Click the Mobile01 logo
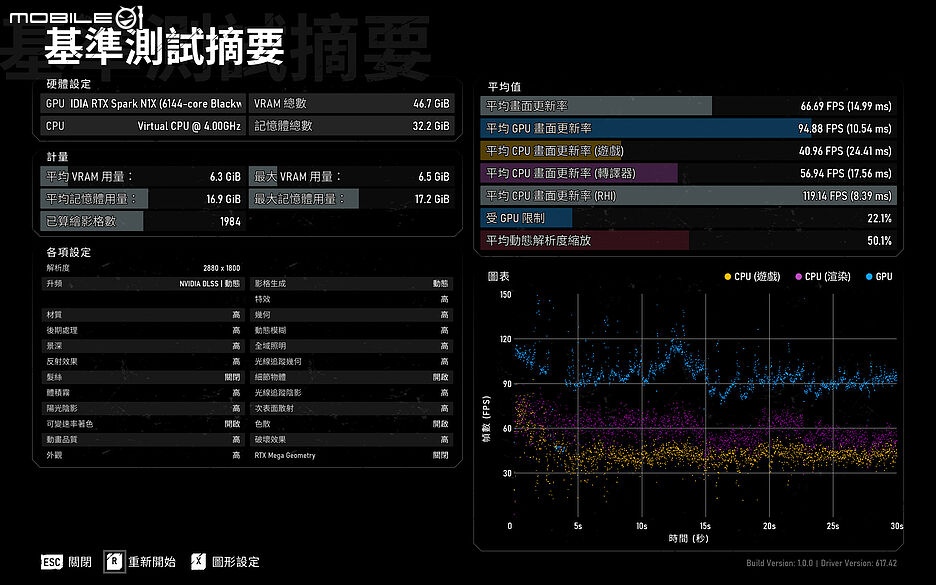936x585 pixels. pyautogui.click(x=76, y=17)
